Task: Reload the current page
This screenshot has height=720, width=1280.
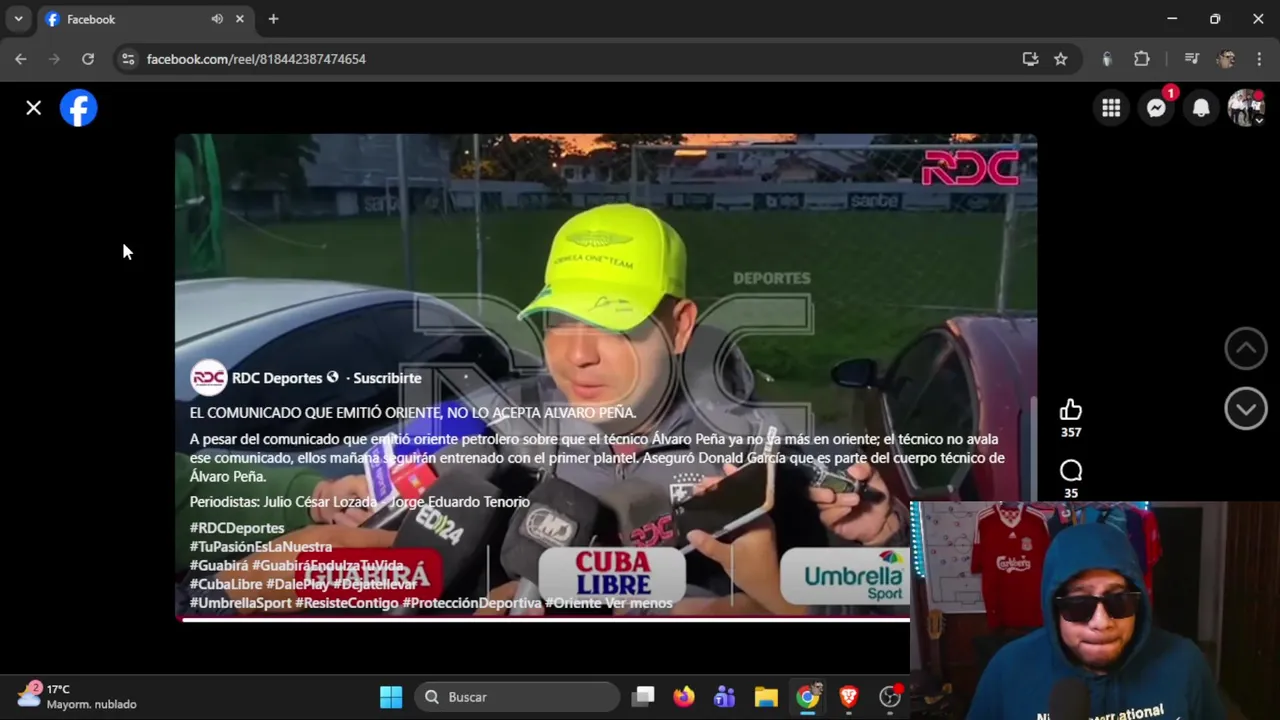Action: [x=88, y=59]
